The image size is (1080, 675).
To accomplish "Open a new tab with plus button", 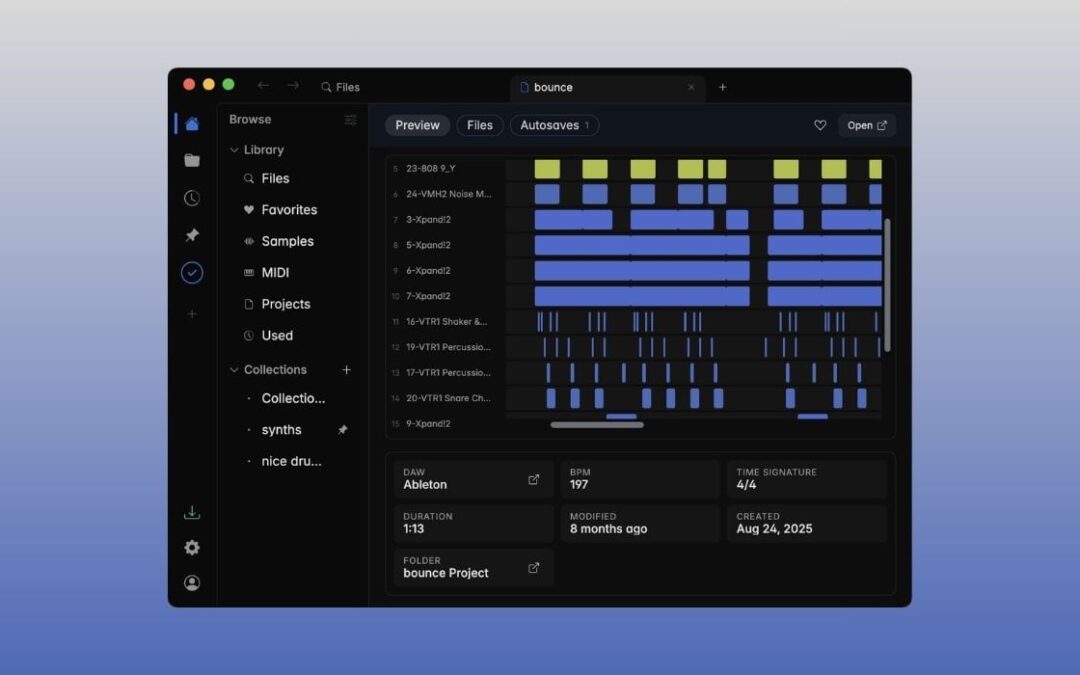I will point(723,87).
